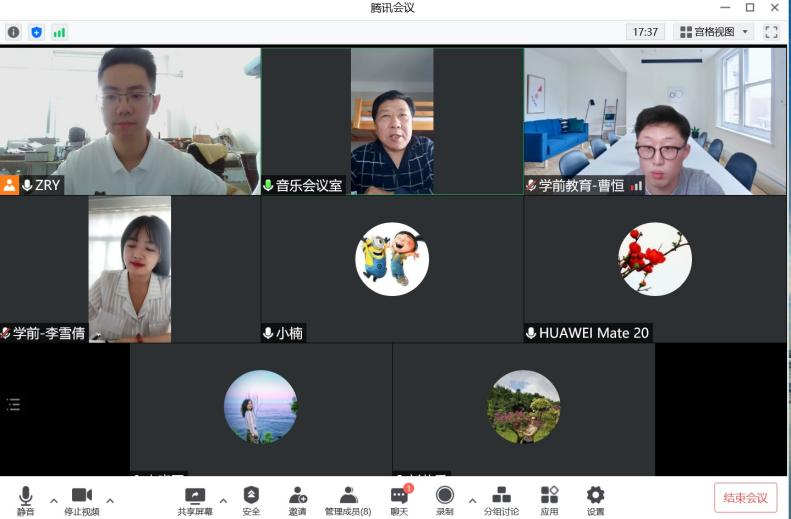791x519 pixels.
Task: Enter fullscreen with the expand icon
Action: click(x=771, y=32)
